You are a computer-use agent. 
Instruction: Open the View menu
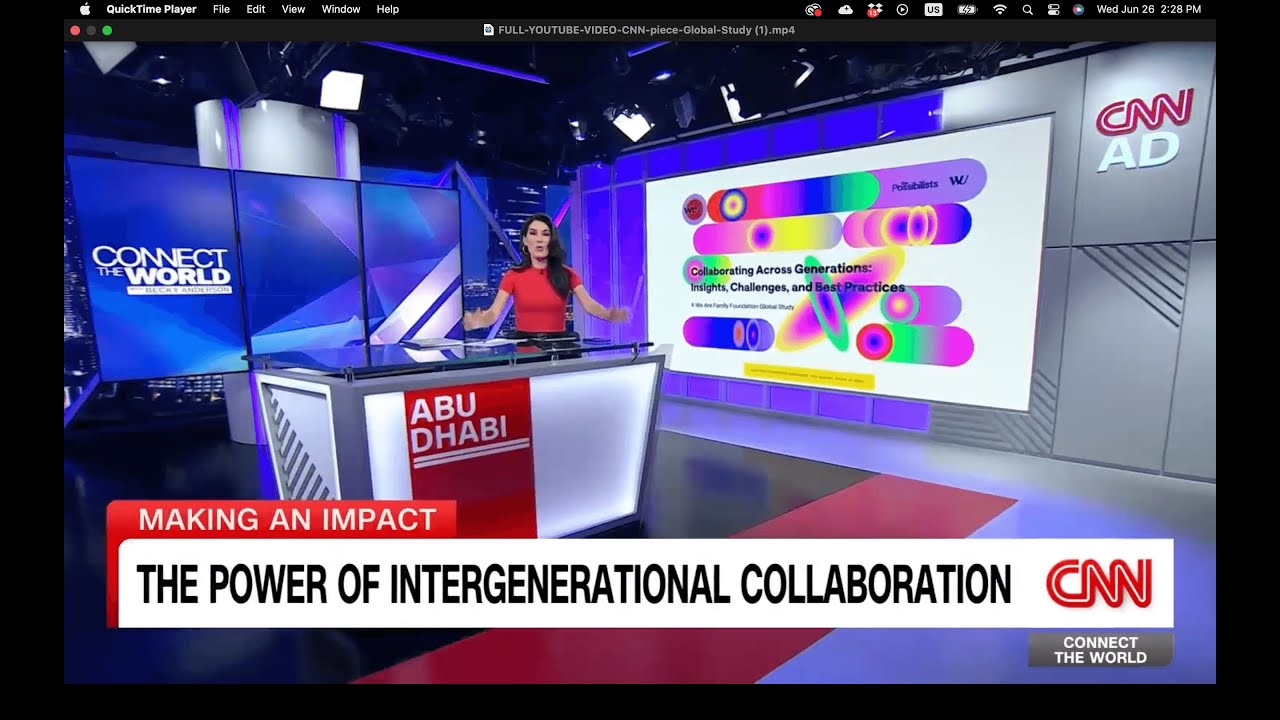coord(293,9)
